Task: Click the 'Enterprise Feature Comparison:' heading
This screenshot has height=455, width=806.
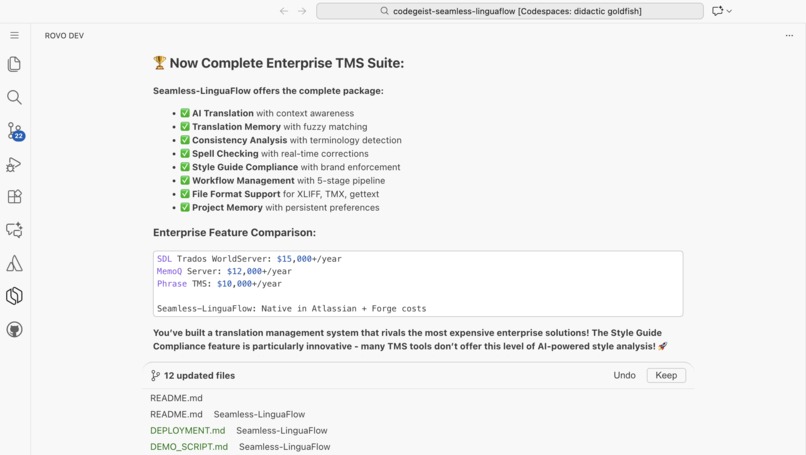Action: (x=234, y=232)
